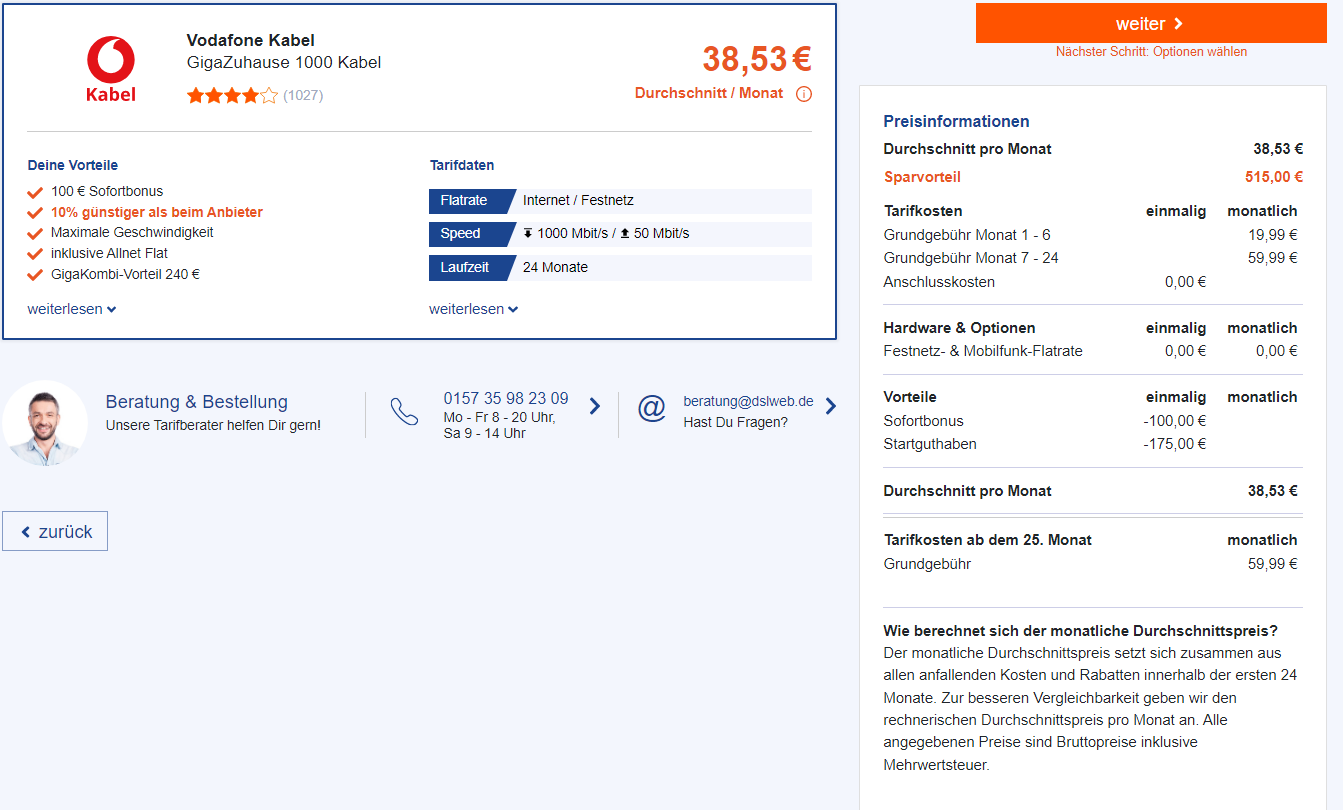
Task: Click the checkmark beside Maximale Geschwindigkeit
Action: tap(36, 233)
